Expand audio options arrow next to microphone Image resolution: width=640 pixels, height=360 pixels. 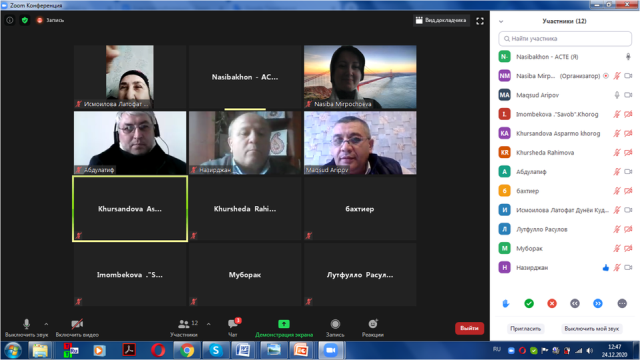[46, 324]
